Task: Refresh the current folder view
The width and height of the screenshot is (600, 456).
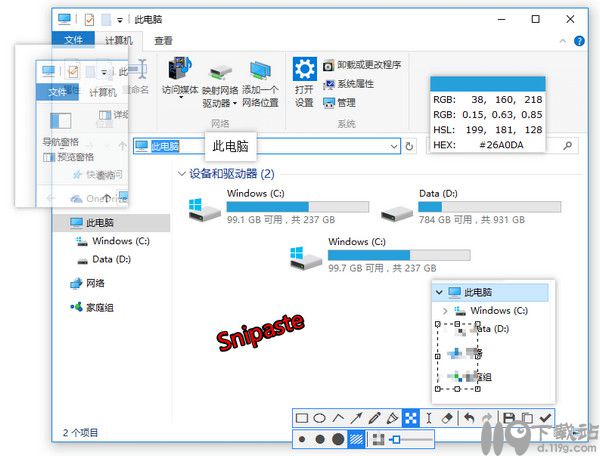Action: click(409, 146)
